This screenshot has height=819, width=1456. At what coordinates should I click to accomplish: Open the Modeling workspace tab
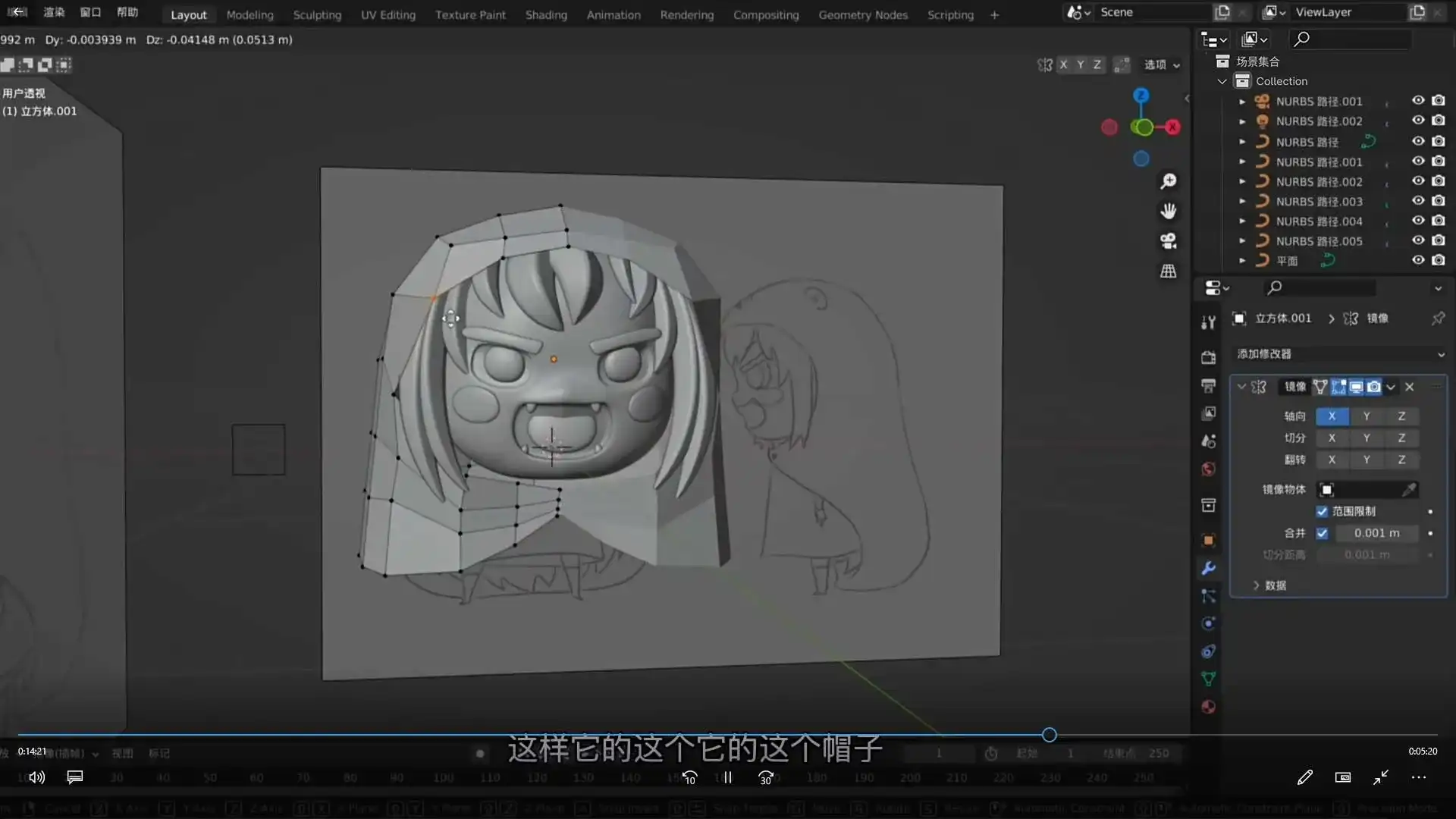(x=249, y=14)
